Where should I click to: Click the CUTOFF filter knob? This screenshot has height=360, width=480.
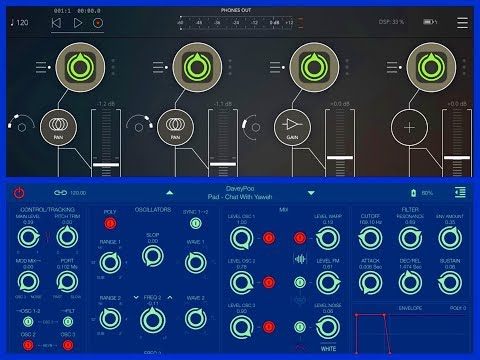pos(370,238)
